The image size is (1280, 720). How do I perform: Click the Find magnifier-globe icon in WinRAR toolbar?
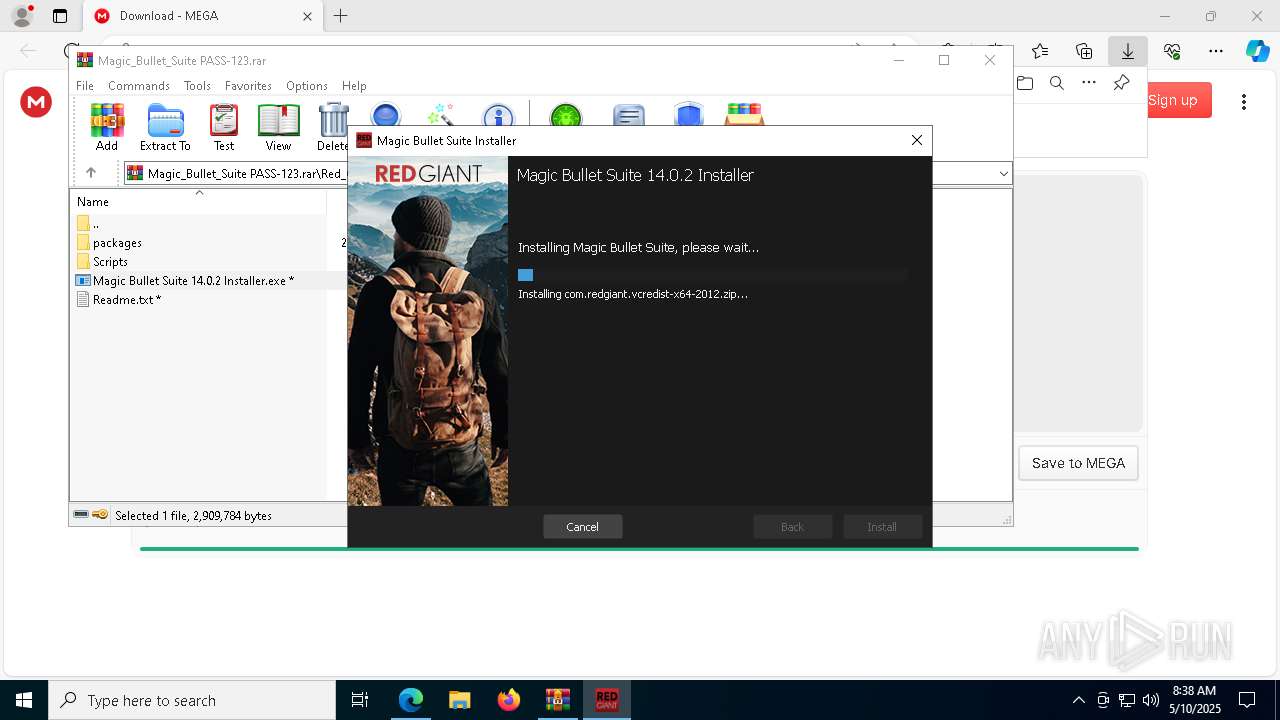(x=386, y=114)
